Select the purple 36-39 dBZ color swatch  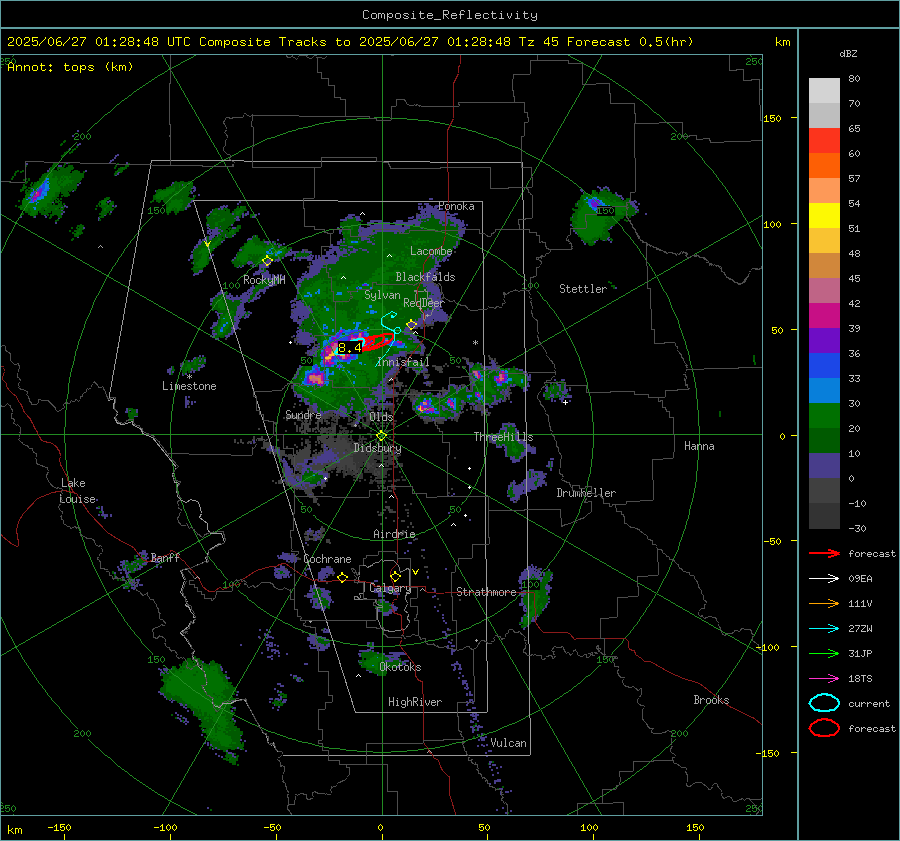click(x=824, y=340)
